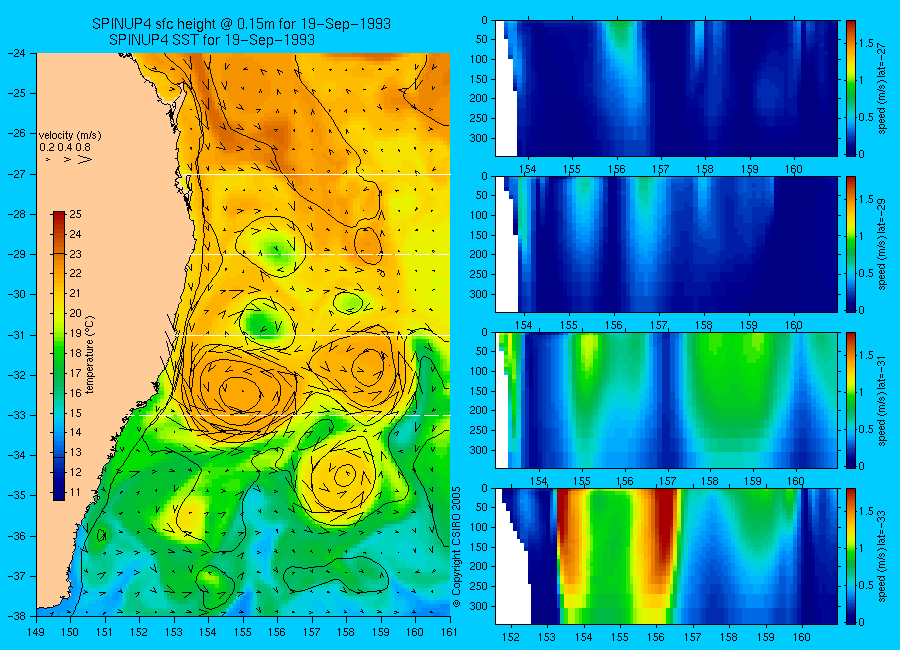Click the speed color bar beside the lat=-31 section
The width and height of the screenshot is (900, 650).
click(x=851, y=400)
